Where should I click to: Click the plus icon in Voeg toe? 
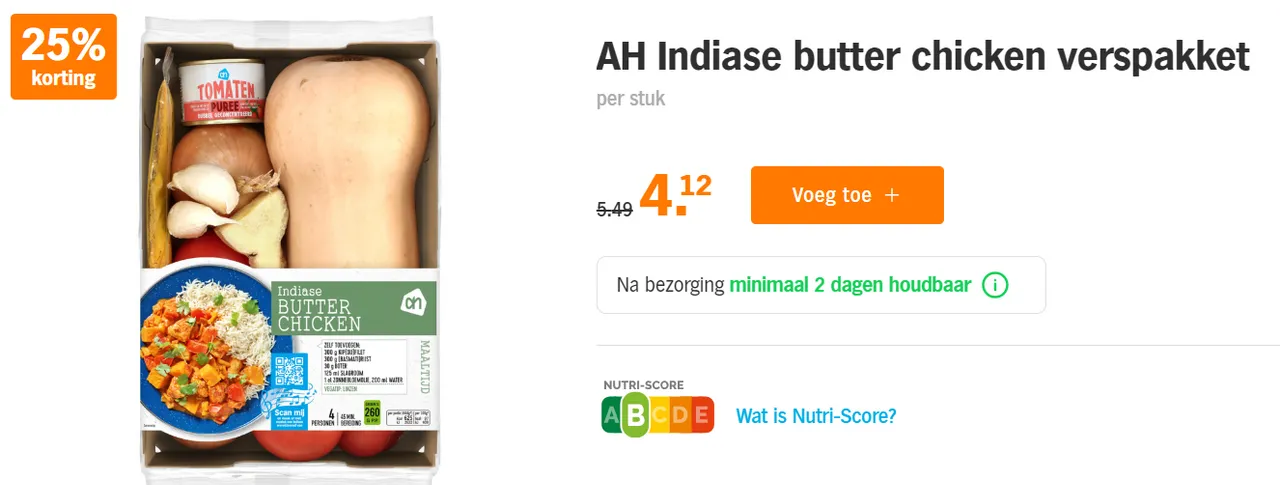point(891,195)
